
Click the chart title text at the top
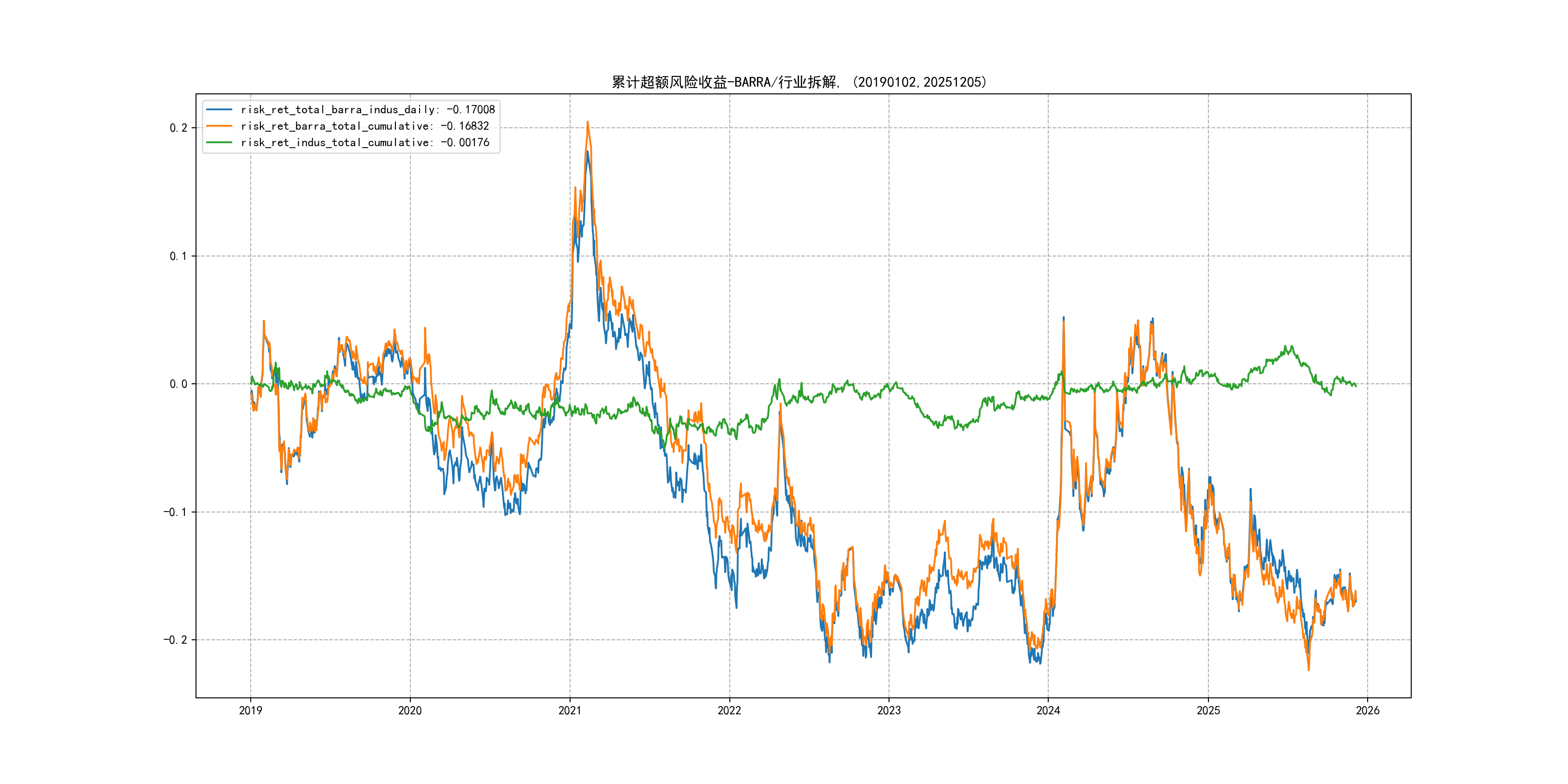point(799,82)
